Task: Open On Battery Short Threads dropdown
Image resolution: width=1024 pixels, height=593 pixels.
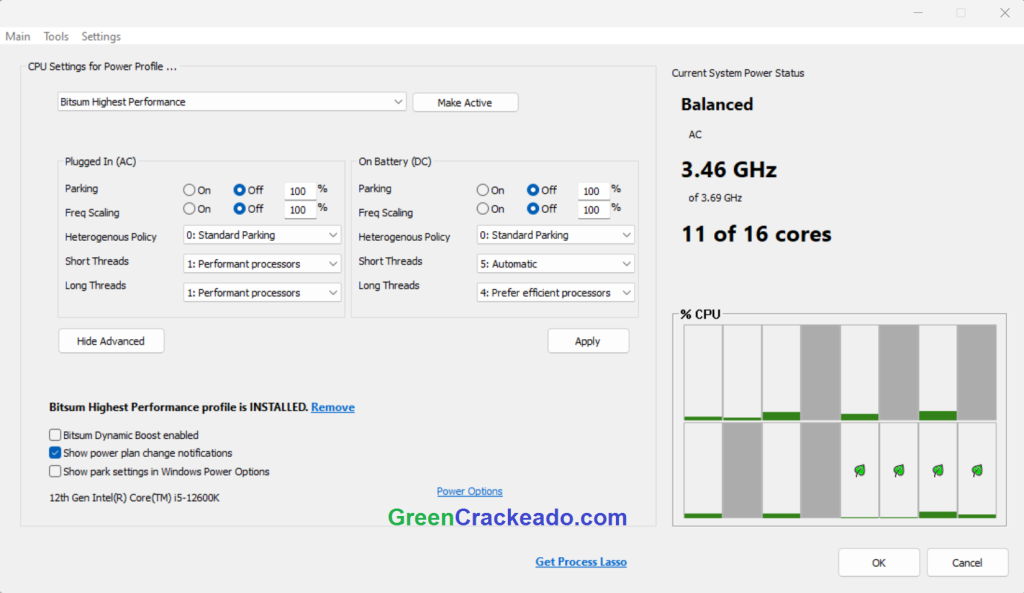Action: [x=556, y=264]
